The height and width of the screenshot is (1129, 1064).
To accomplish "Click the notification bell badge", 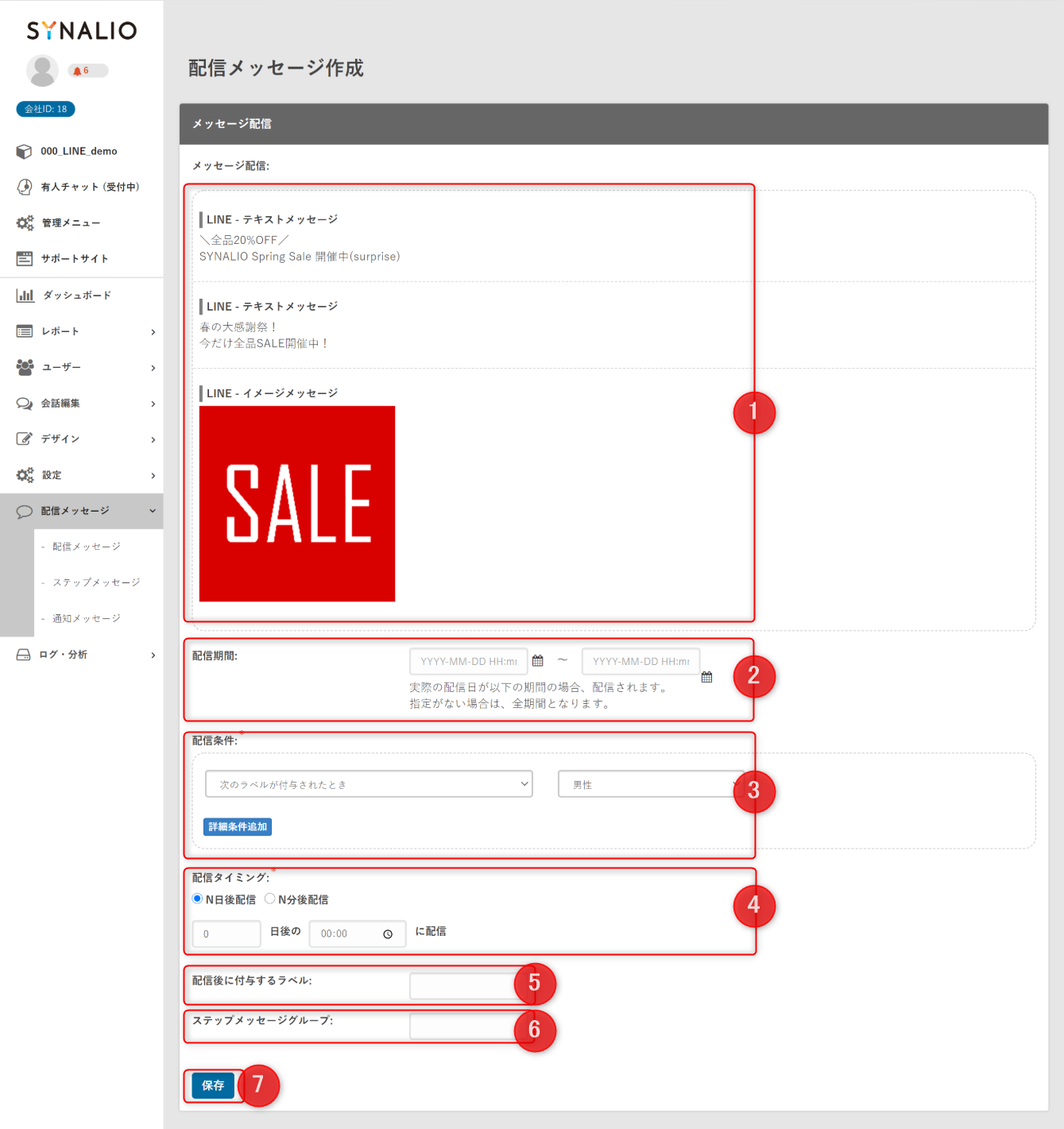I will pyautogui.click(x=87, y=71).
